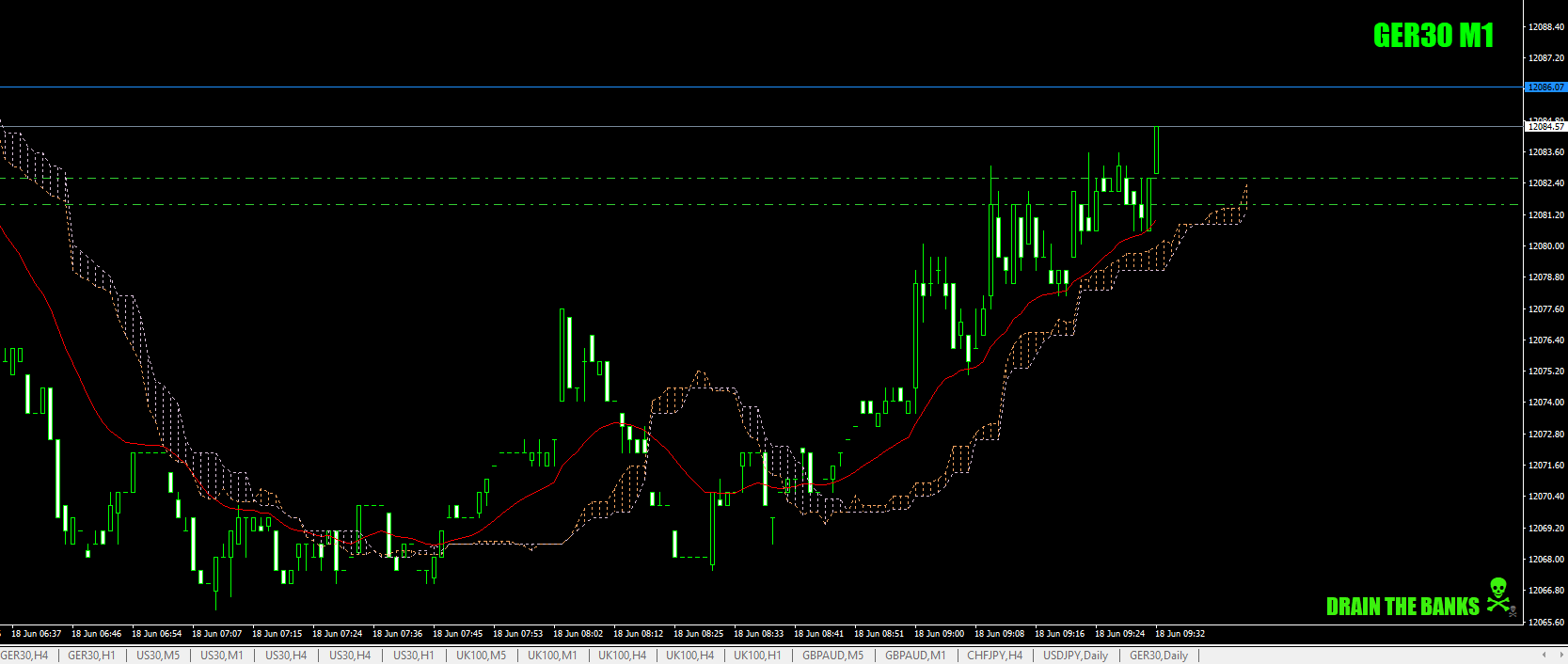Screen dimensions: 1568x664
Task: Click the 12081.20 price axis label
Action: pyautogui.click(x=1546, y=215)
